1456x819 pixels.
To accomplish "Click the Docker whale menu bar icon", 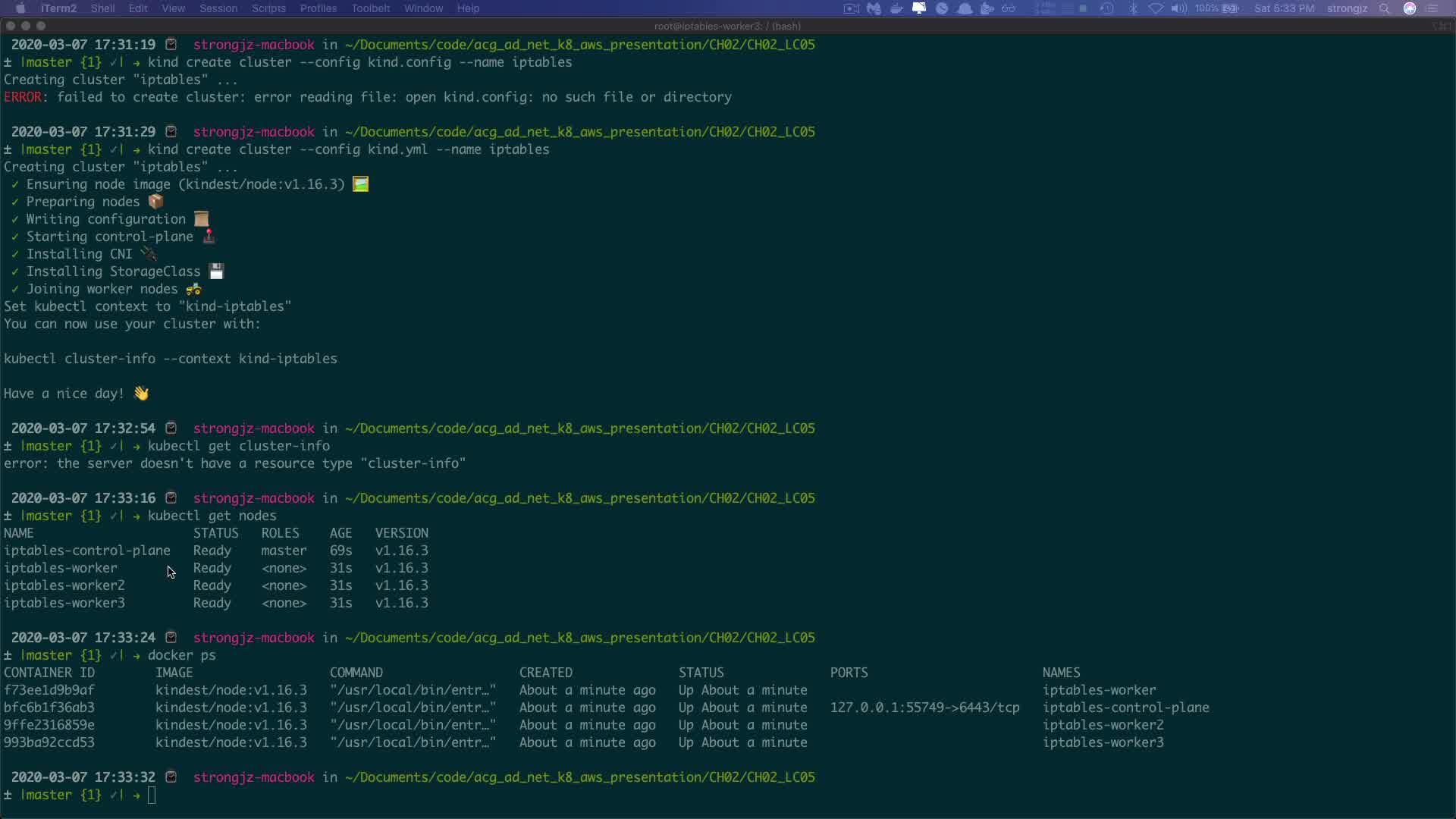I will [x=896, y=8].
